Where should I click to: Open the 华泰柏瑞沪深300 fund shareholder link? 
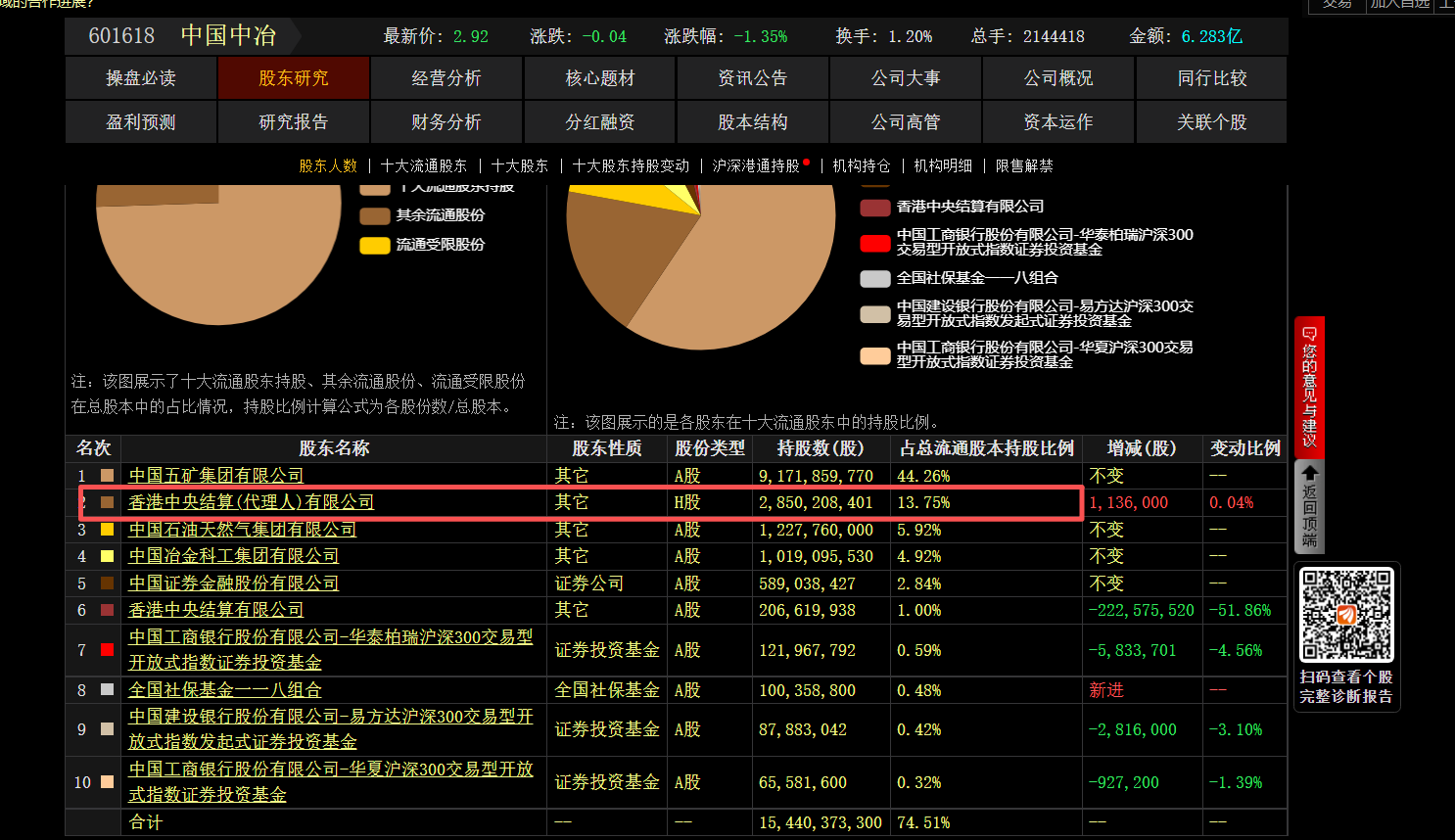pyautogui.click(x=331, y=650)
